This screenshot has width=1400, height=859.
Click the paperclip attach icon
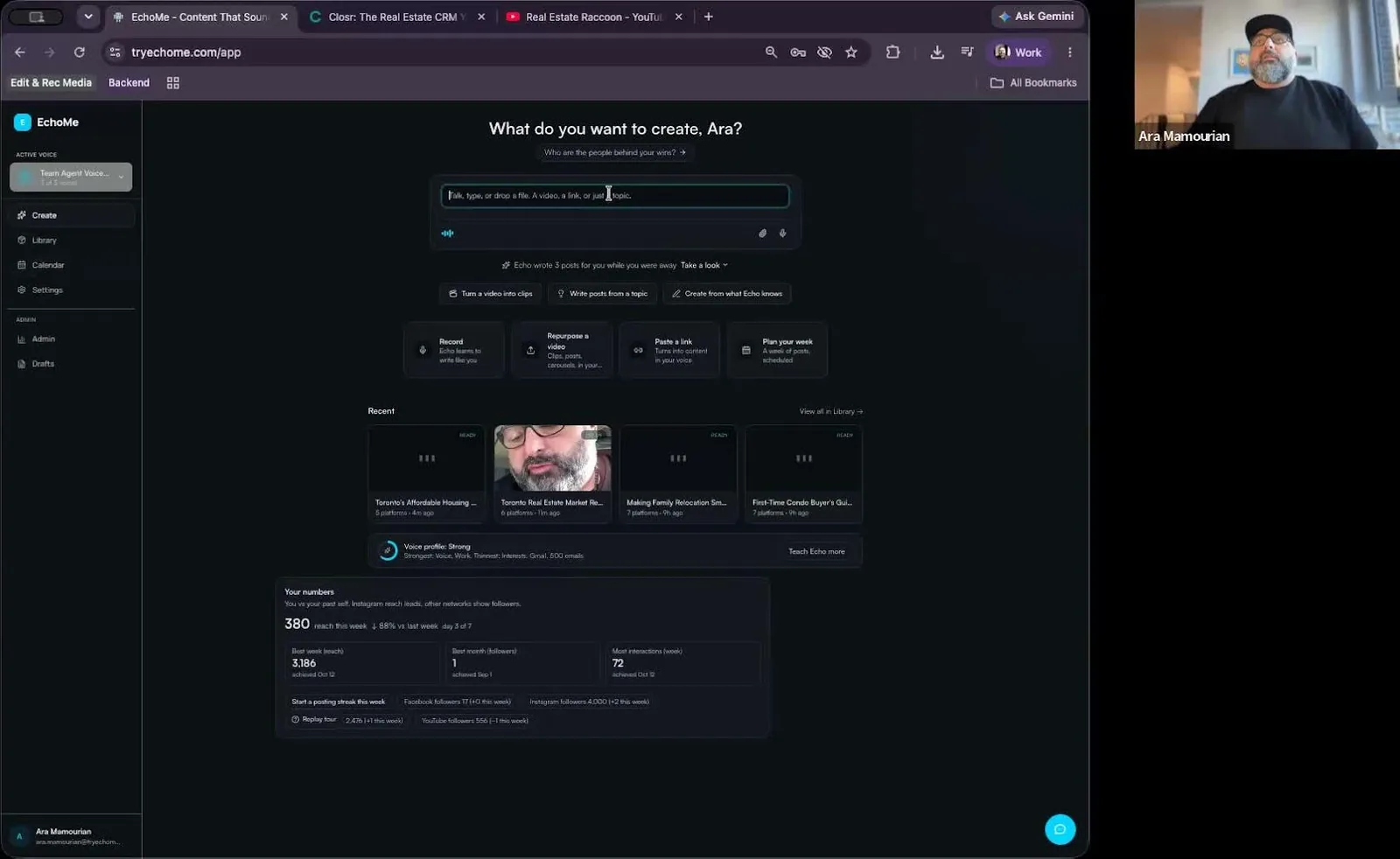tap(762, 234)
